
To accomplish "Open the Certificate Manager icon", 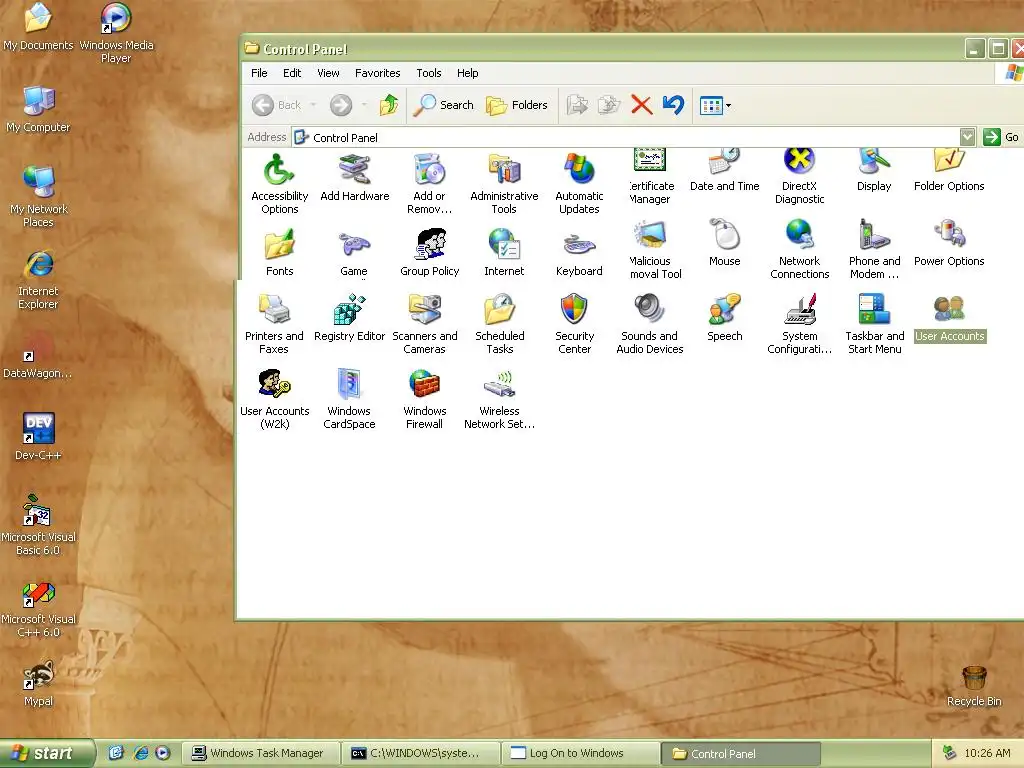I will (x=650, y=176).
